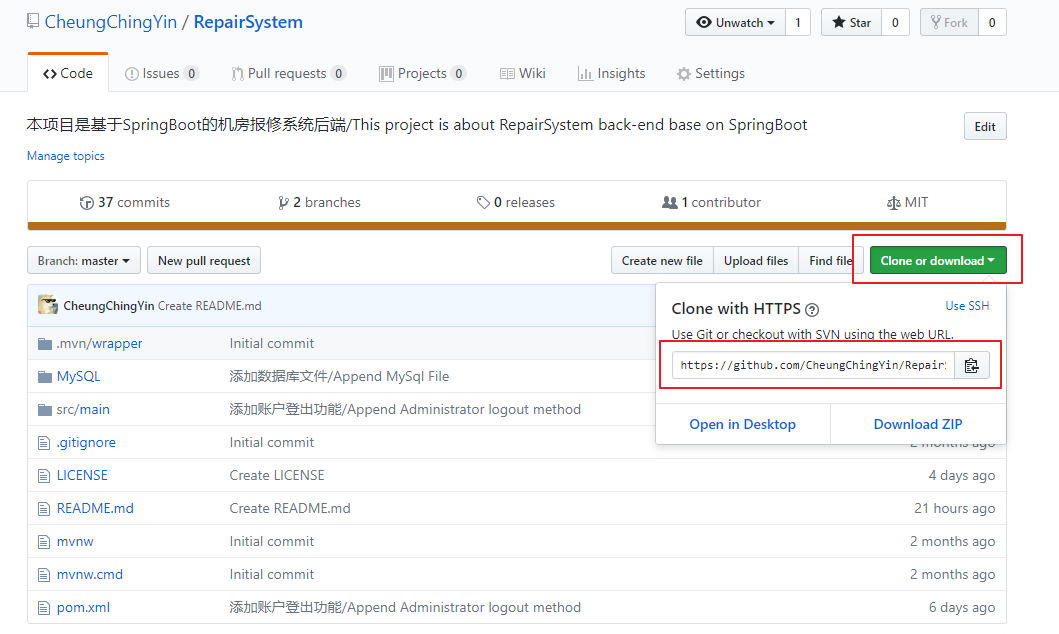Click the releases tag icon

click(x=483, y=203)
